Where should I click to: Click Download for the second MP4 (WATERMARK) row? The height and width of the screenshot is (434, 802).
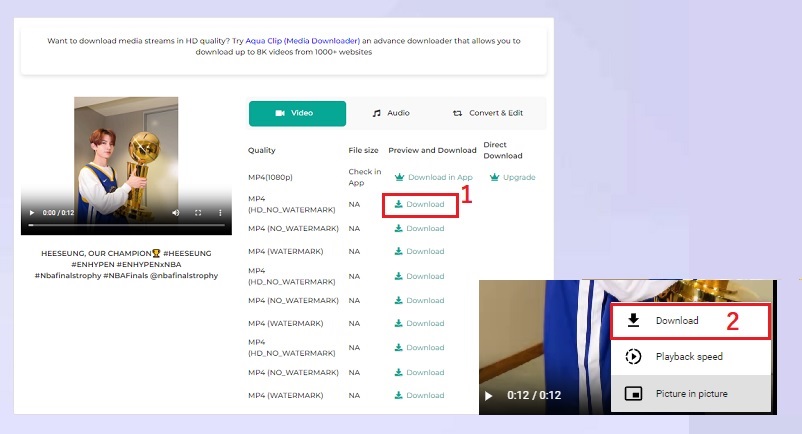pyautogui.click(x=419, y=324)
